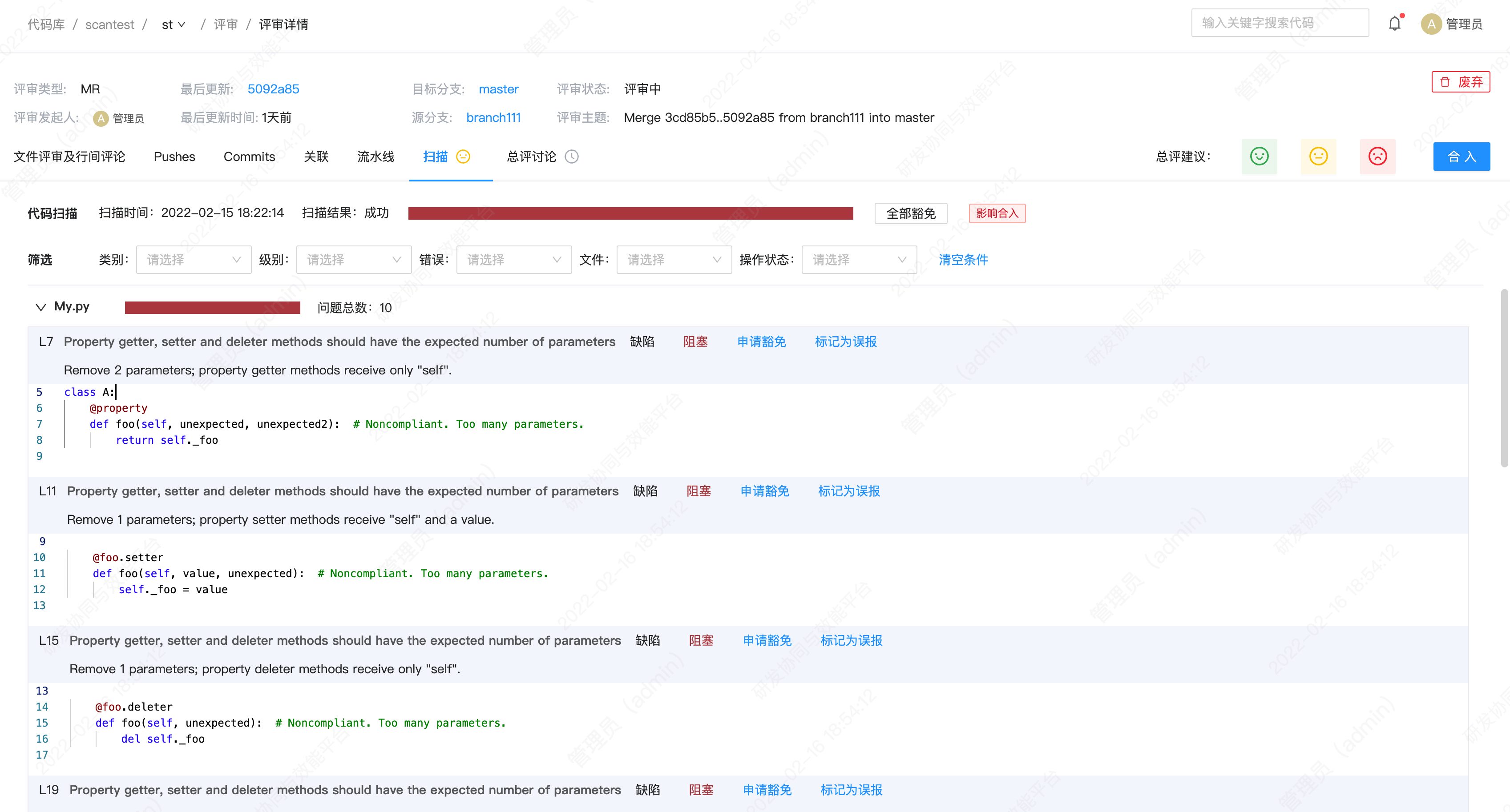1510x812 pixels.
Task: Click the red scan result progress bar
Action: [x=630, y=213]
